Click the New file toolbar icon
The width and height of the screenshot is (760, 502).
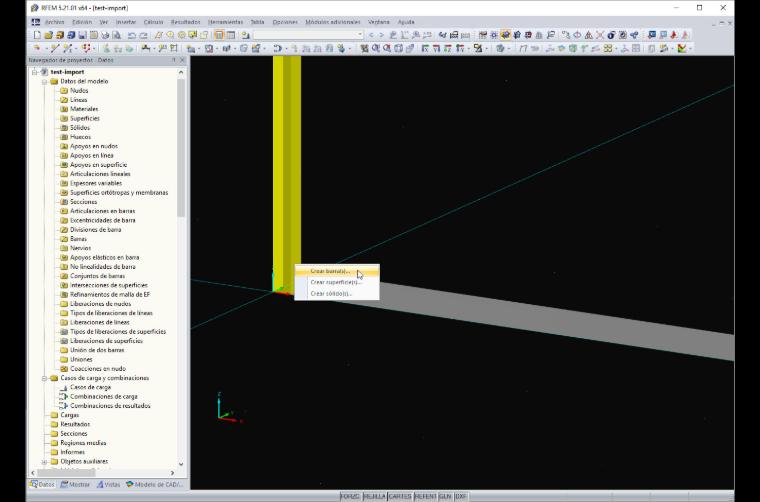pyautogui.click(x=37, y=35)
